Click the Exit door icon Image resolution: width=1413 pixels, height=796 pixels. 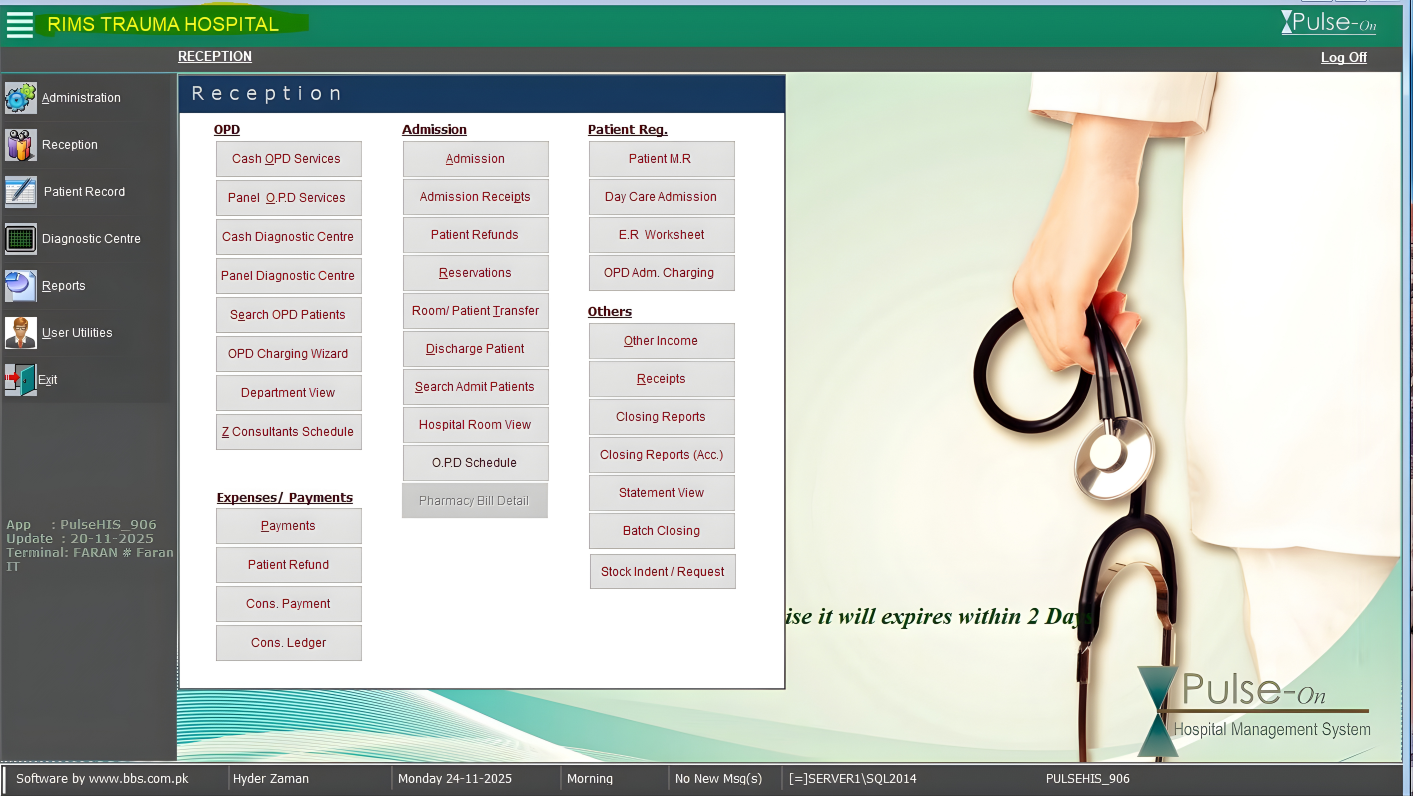21,380
